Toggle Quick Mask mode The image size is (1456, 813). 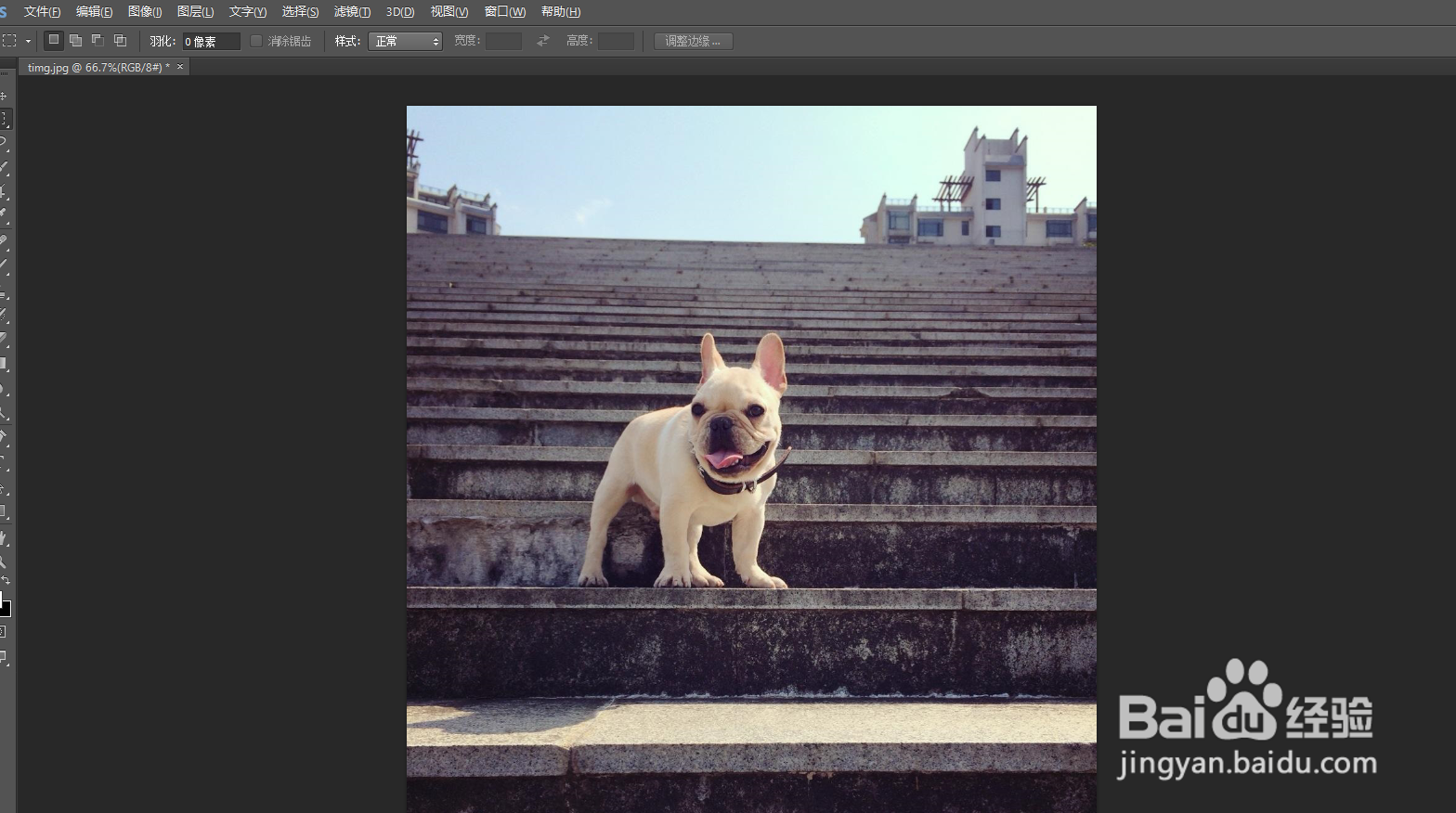coord(4,632)
